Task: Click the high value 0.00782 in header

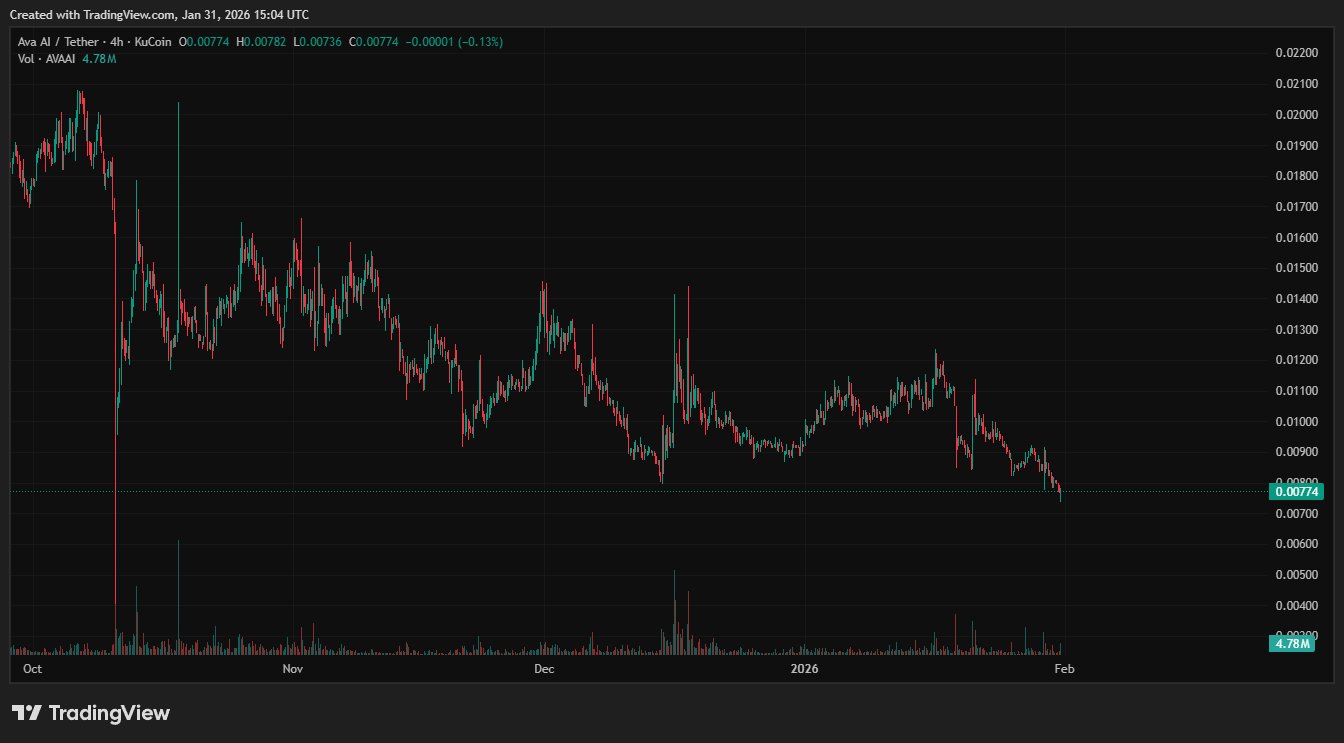Action: (265, 42)
